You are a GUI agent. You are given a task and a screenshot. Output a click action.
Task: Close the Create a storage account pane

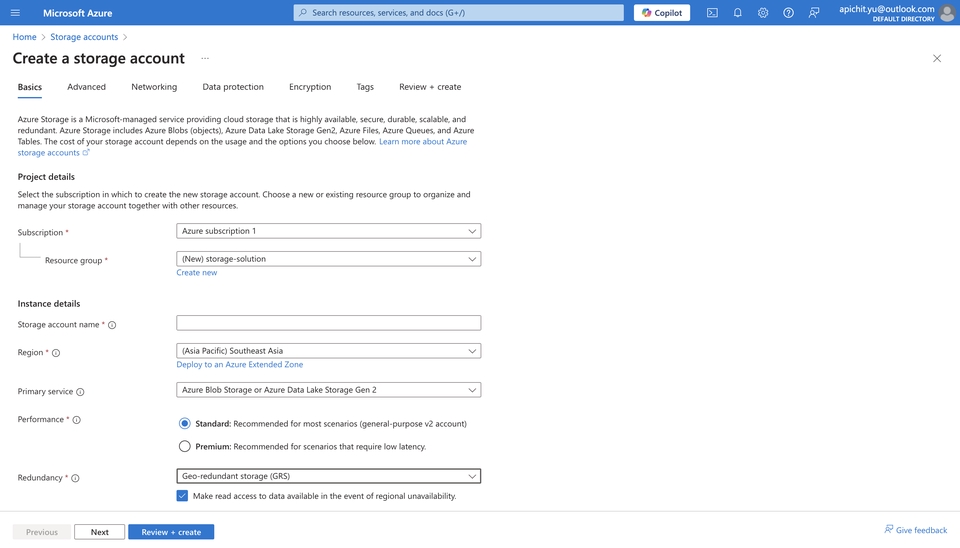click(x=937, y=58)
